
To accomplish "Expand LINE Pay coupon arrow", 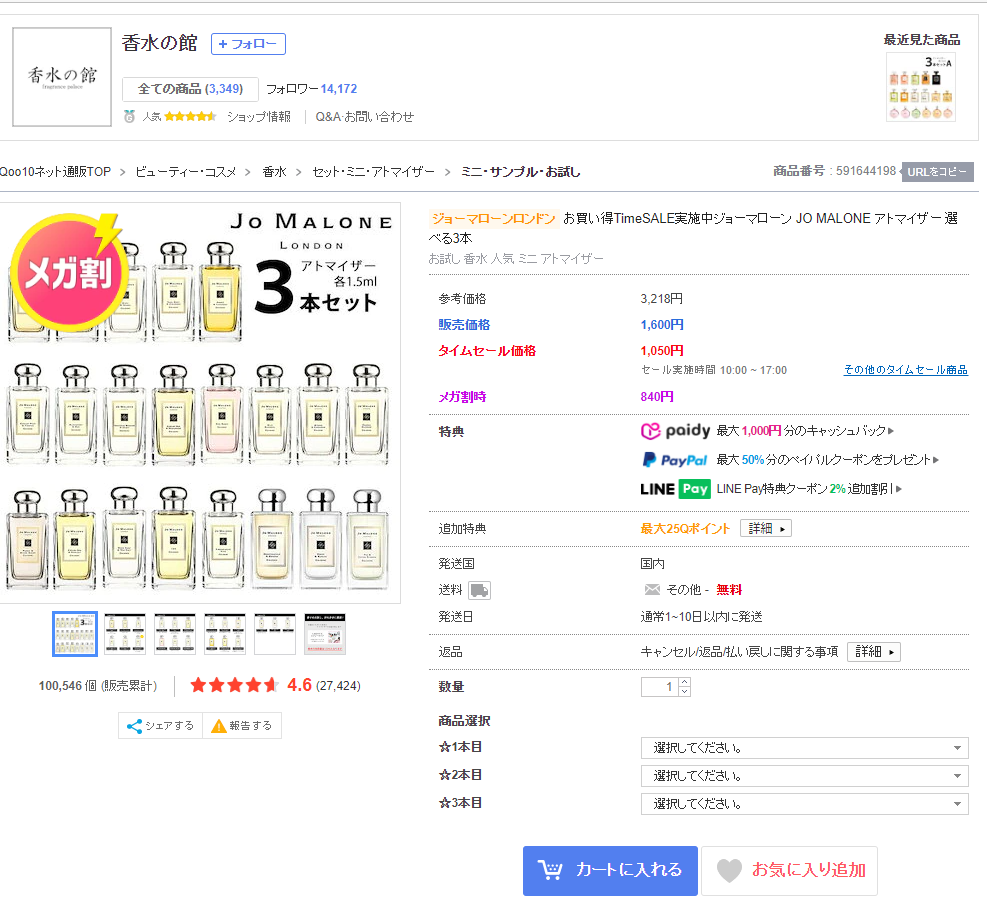I will (899, 489).
